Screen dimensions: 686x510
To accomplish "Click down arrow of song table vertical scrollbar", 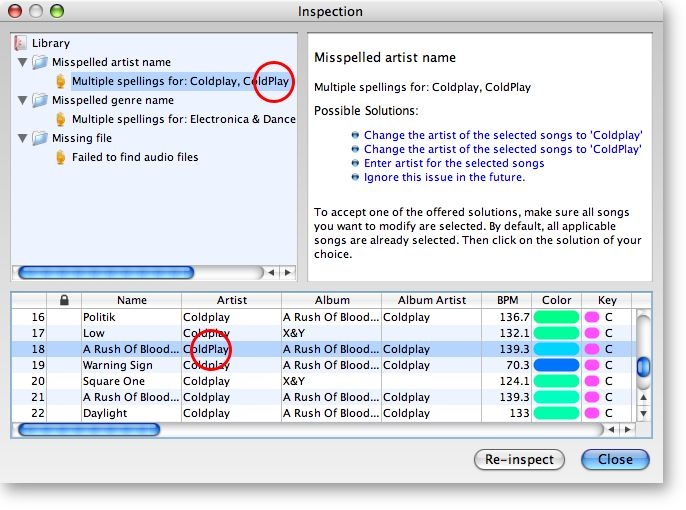I will tap(643, 413).
